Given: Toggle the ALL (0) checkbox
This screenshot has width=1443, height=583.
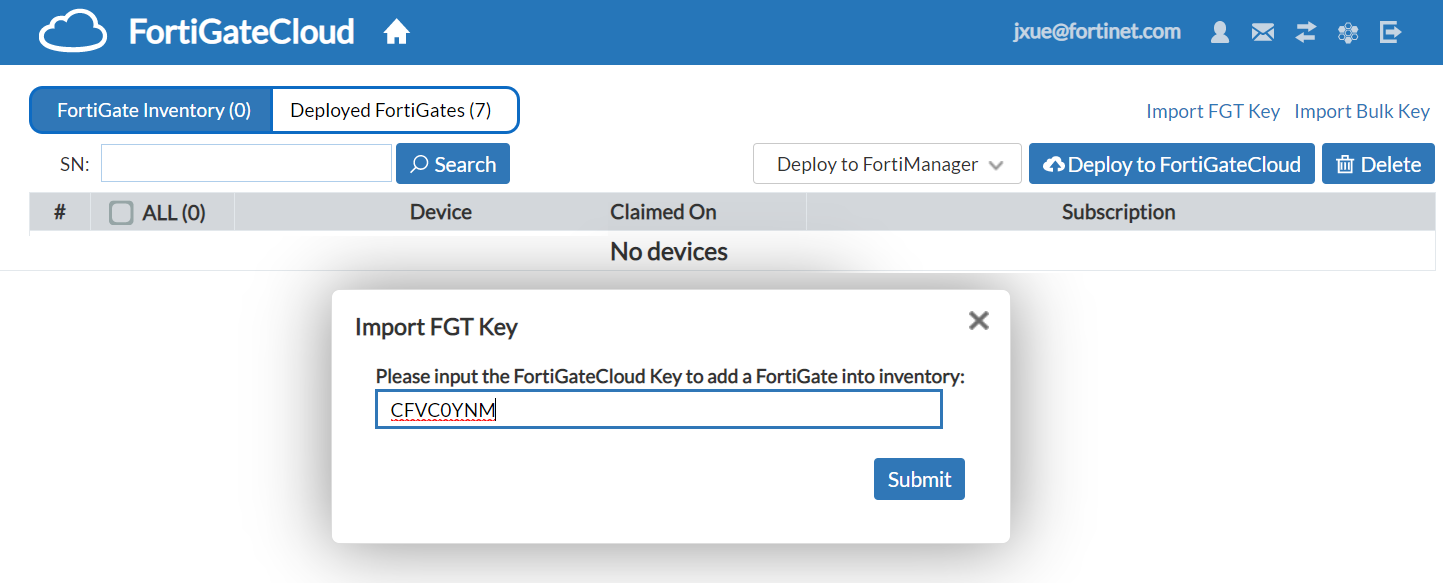Looking at the screenshot, I should coord(121,212).
